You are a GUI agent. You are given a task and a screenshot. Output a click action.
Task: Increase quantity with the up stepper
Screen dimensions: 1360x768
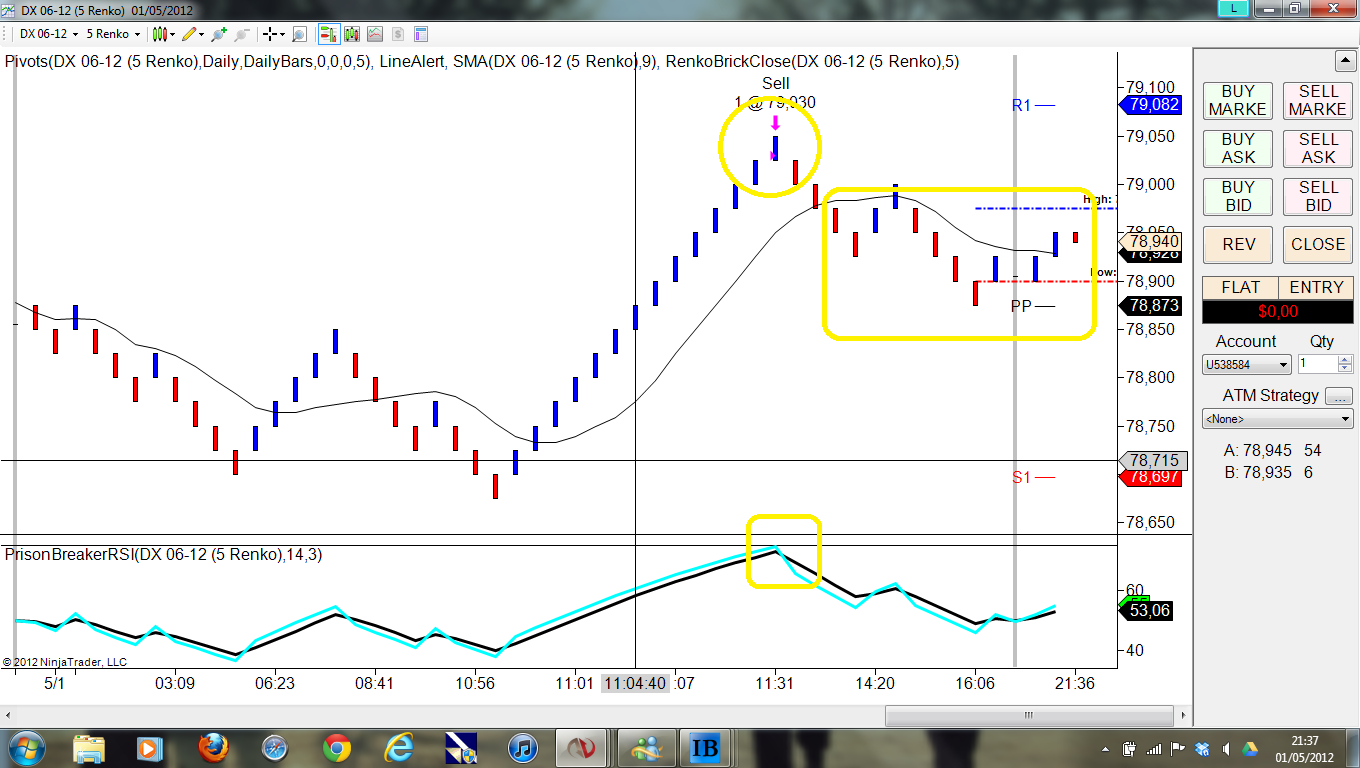click(1345, 360)
